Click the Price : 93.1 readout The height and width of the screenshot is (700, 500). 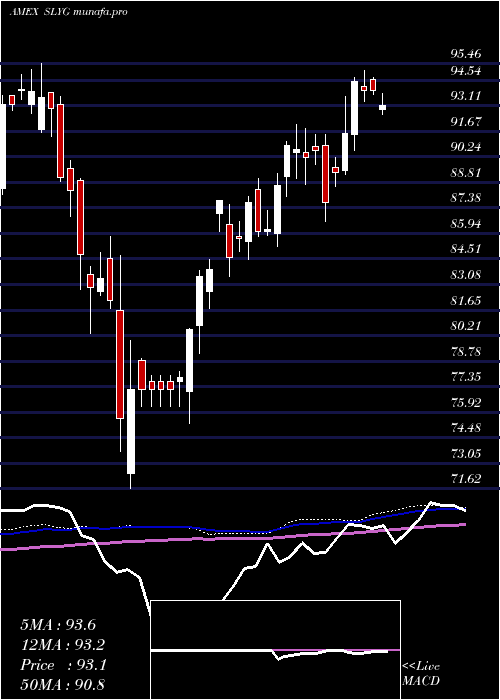pos(63,665)
